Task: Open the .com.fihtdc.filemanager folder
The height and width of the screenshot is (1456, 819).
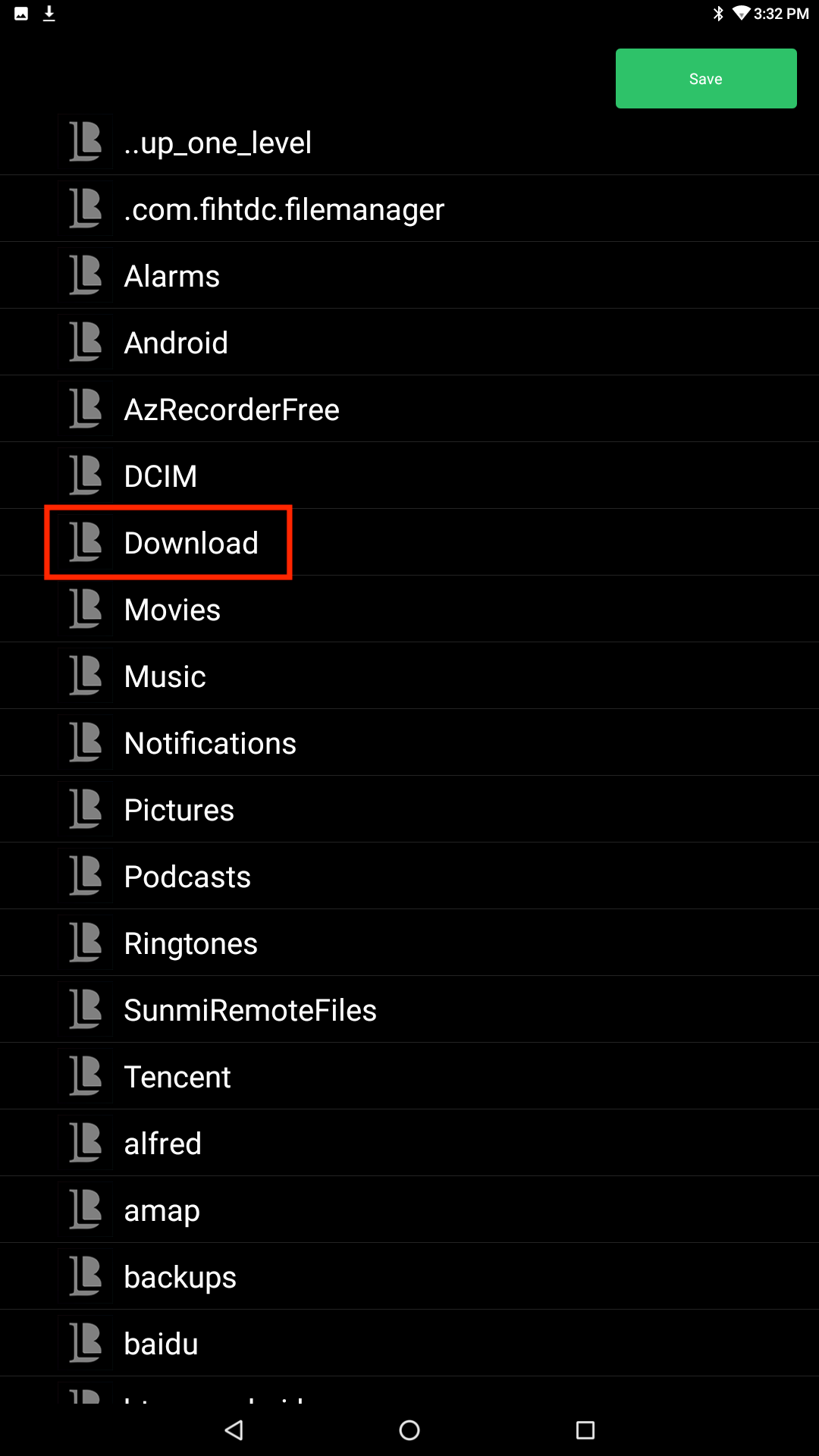Action: [409, 209]
